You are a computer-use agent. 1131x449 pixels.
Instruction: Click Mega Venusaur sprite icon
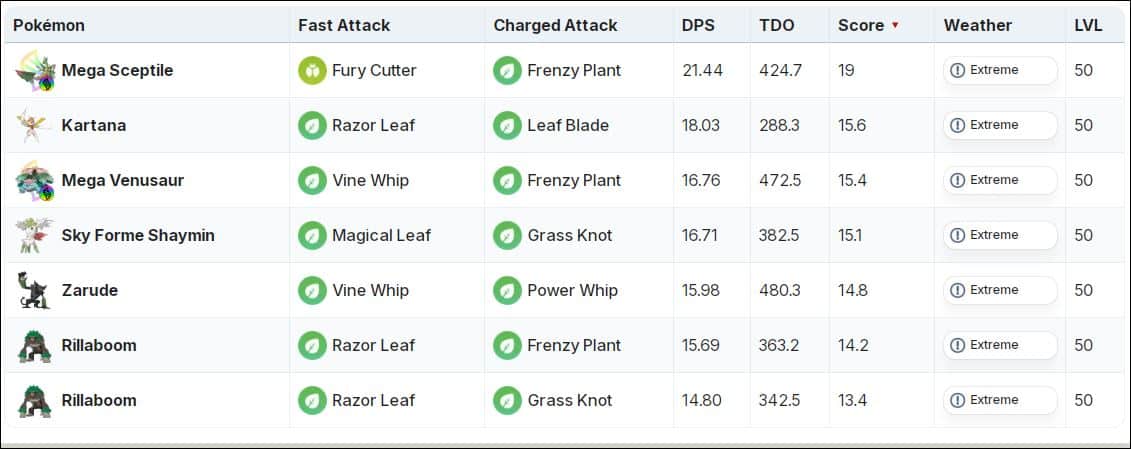[x=33, y=180]
